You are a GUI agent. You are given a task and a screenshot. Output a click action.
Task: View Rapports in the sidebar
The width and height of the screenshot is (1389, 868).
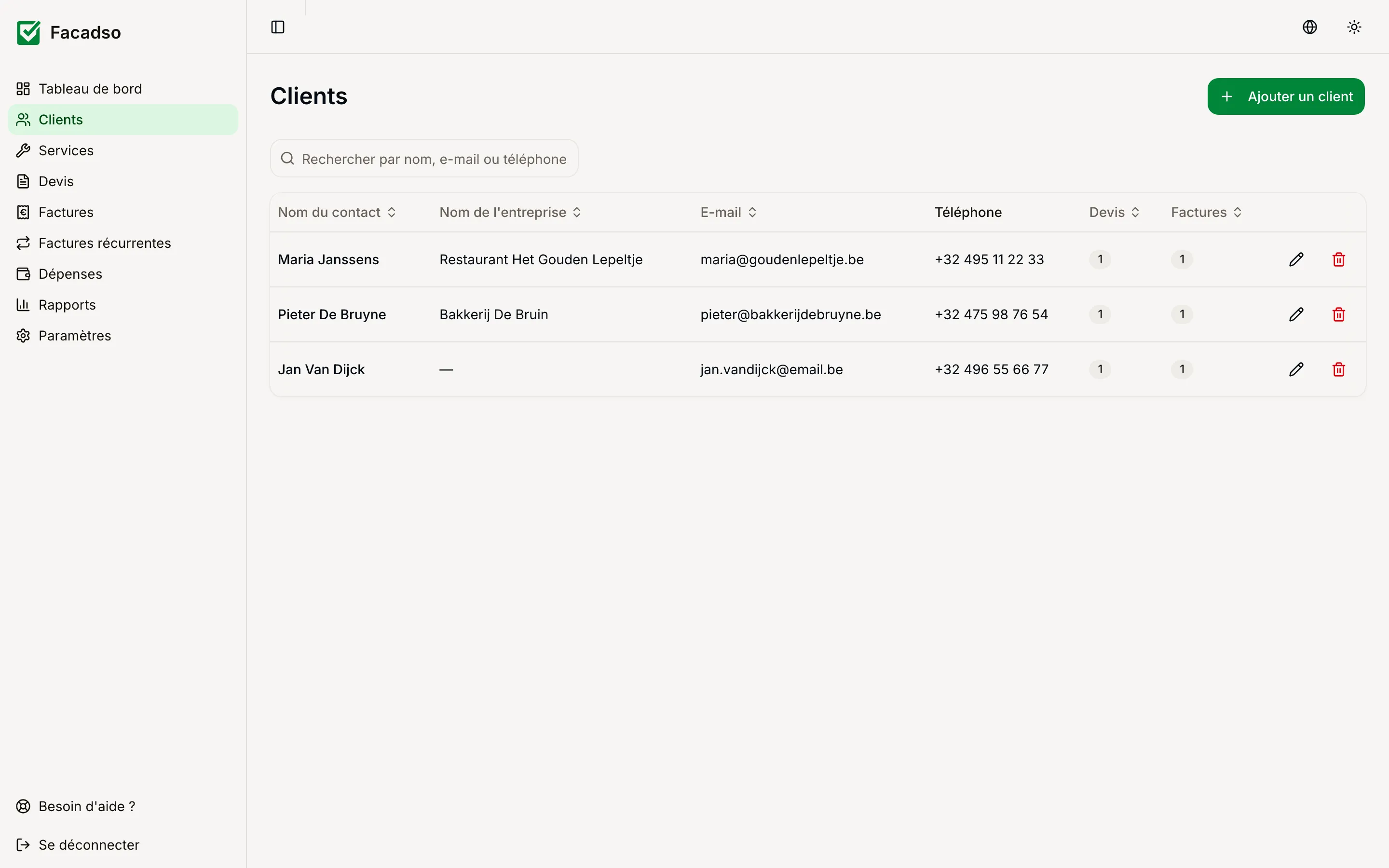tap(123, 305)
